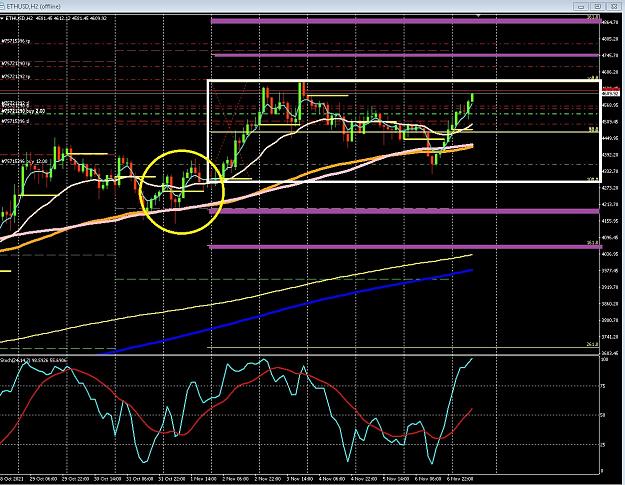
Task: Click the 4036.95 price axis label
Action: point(610,254)
